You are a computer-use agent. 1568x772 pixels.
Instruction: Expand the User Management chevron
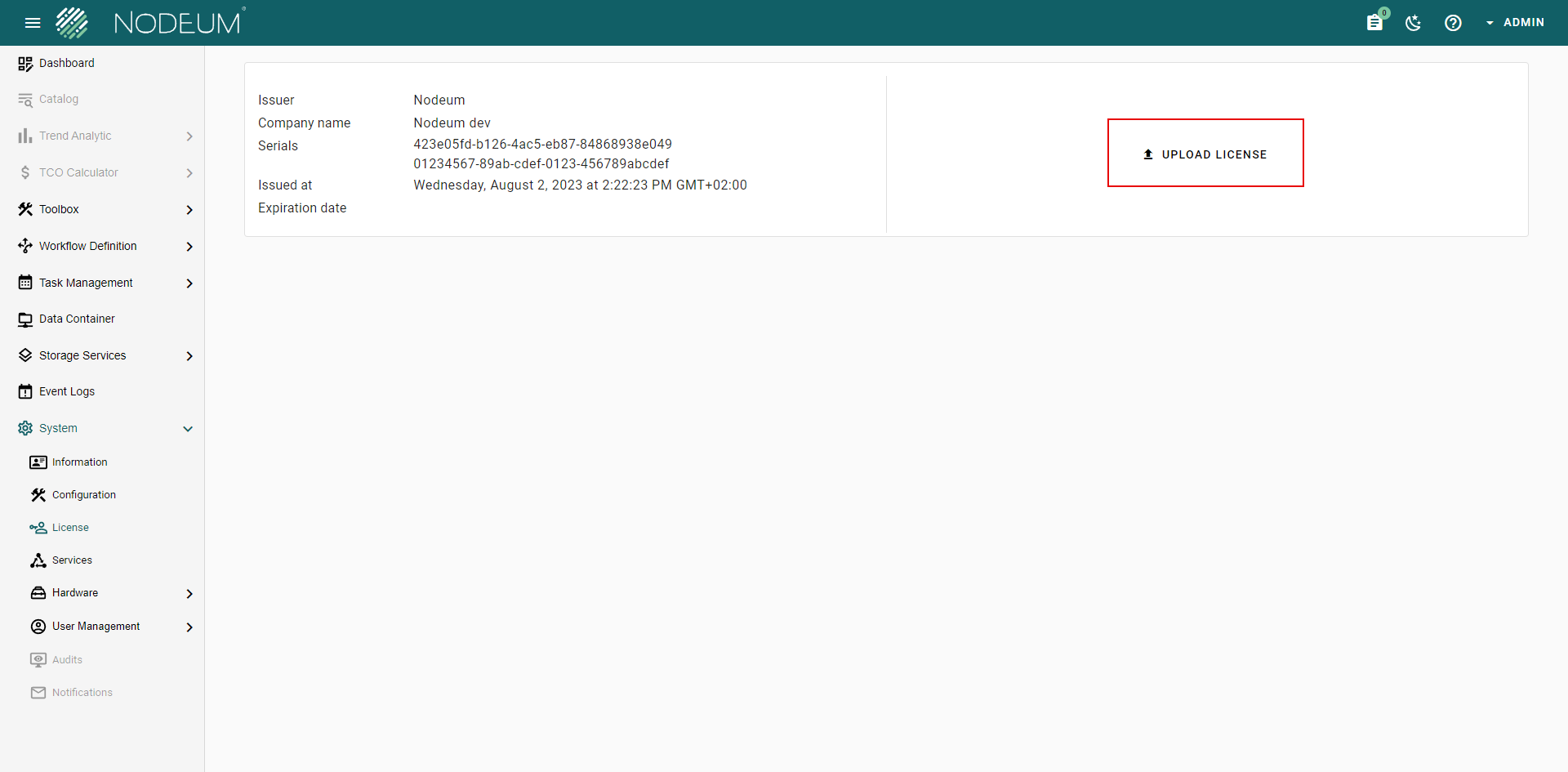189,627
